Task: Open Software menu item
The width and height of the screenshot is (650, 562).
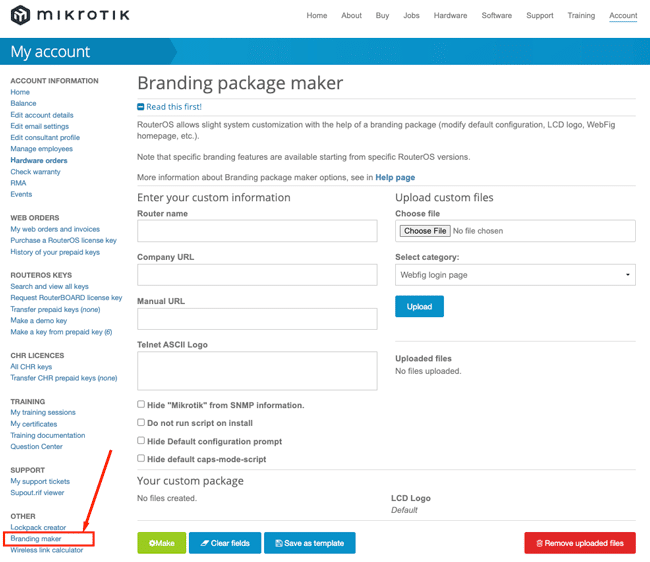Action: (x=497, y=16)
